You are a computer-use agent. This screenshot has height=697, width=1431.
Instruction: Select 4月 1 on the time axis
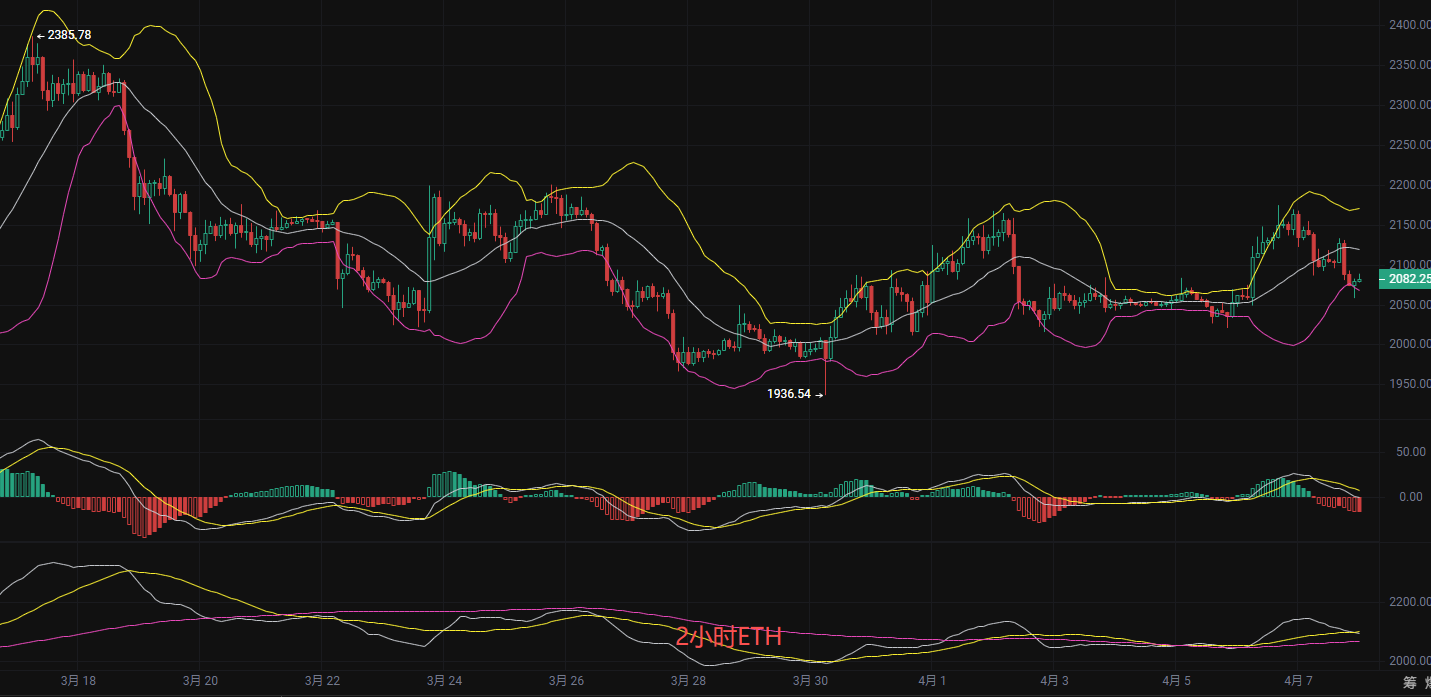[932, 681]
